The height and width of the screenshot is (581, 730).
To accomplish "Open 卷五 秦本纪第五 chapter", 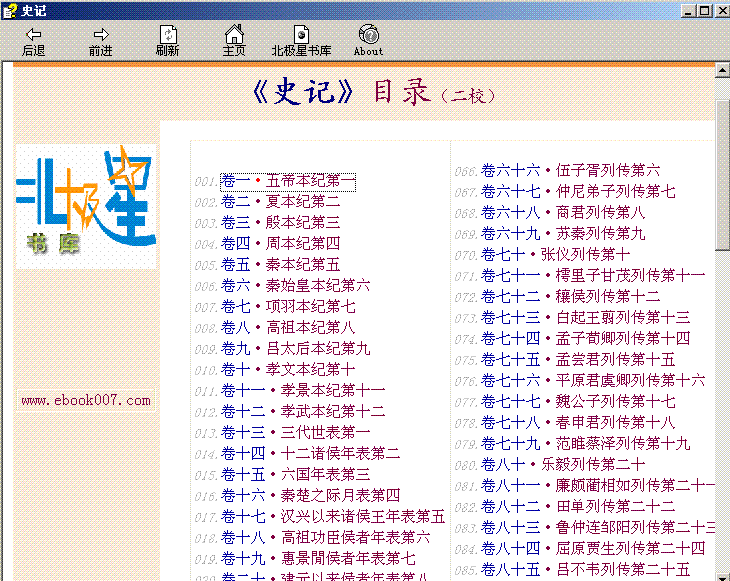I will (x=280, y=264).
